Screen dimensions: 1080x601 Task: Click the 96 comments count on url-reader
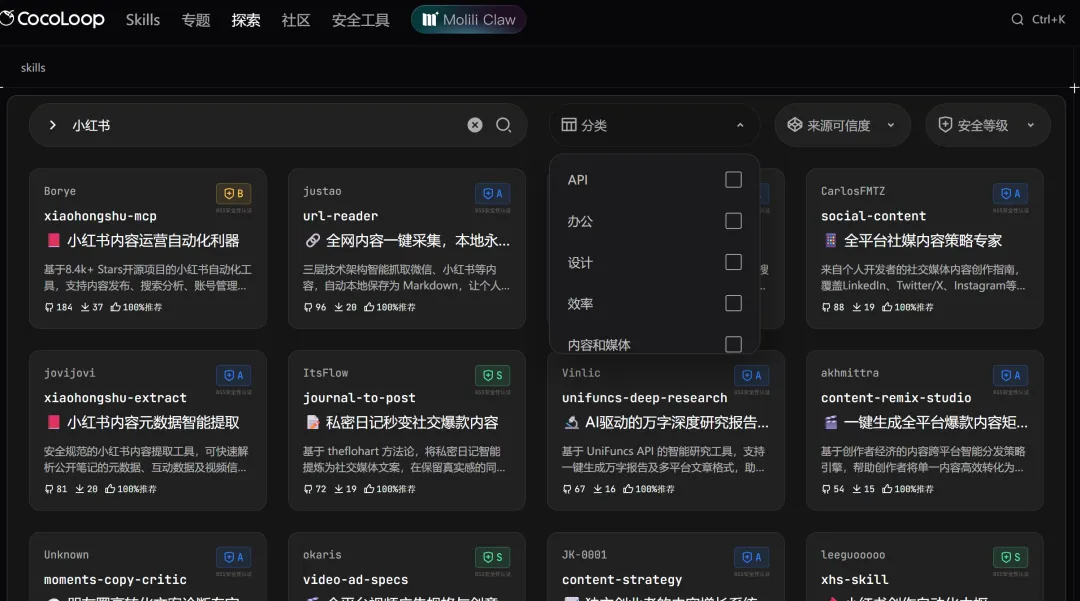tap(315, 307)
